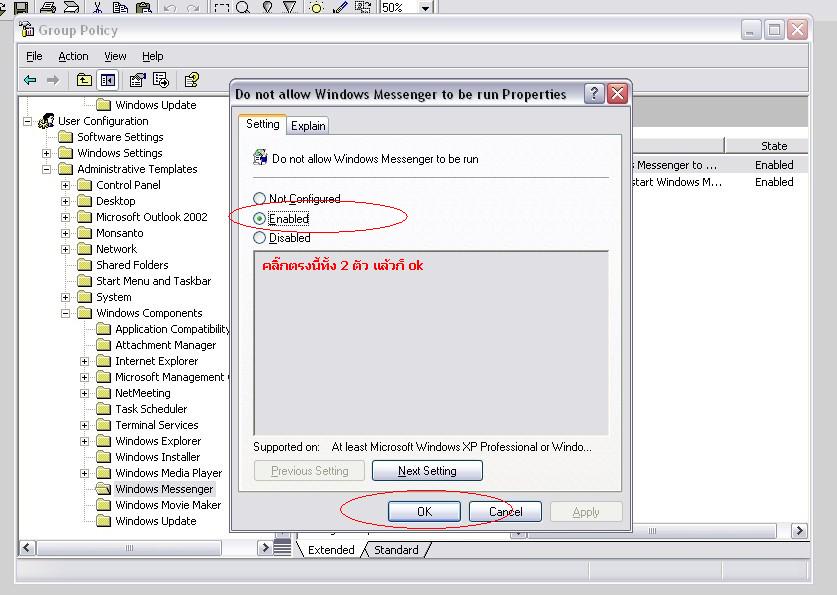Expand the Microsoft Outlook 2002 node
Screen dimensions: 837x595
click(x=65, y=217)
